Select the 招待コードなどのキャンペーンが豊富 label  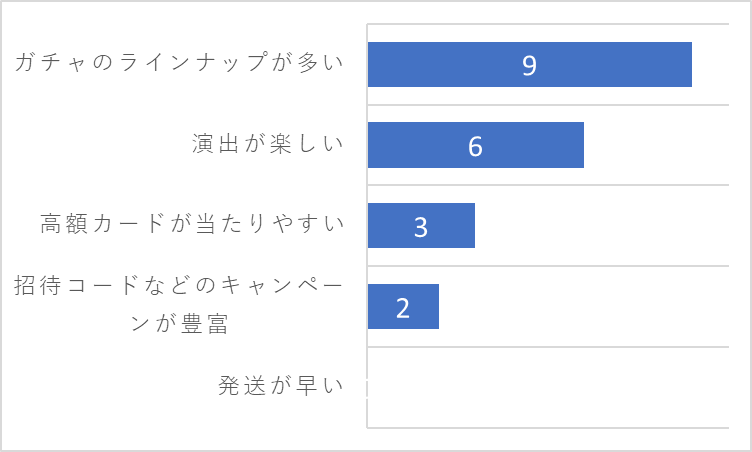tap(179, 304)
